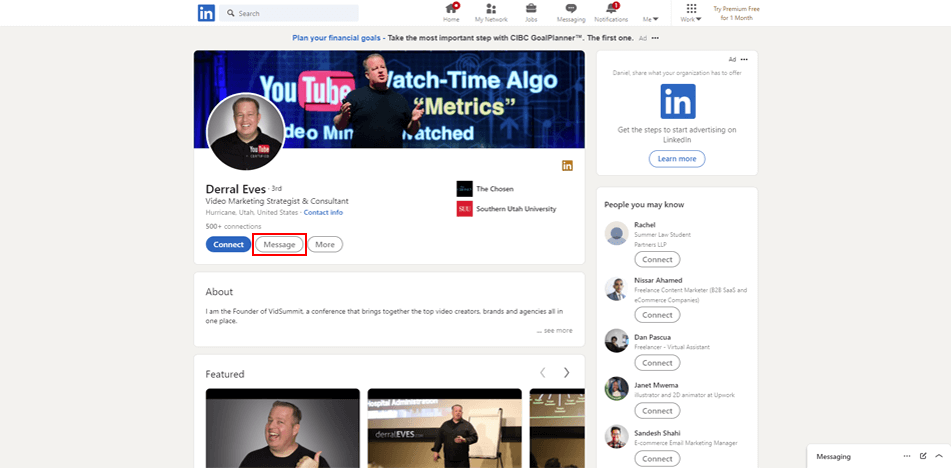Click Sandesh Shahi's profile photo
951x468 pixels.
pyautogui.click(x=616, y=436)
